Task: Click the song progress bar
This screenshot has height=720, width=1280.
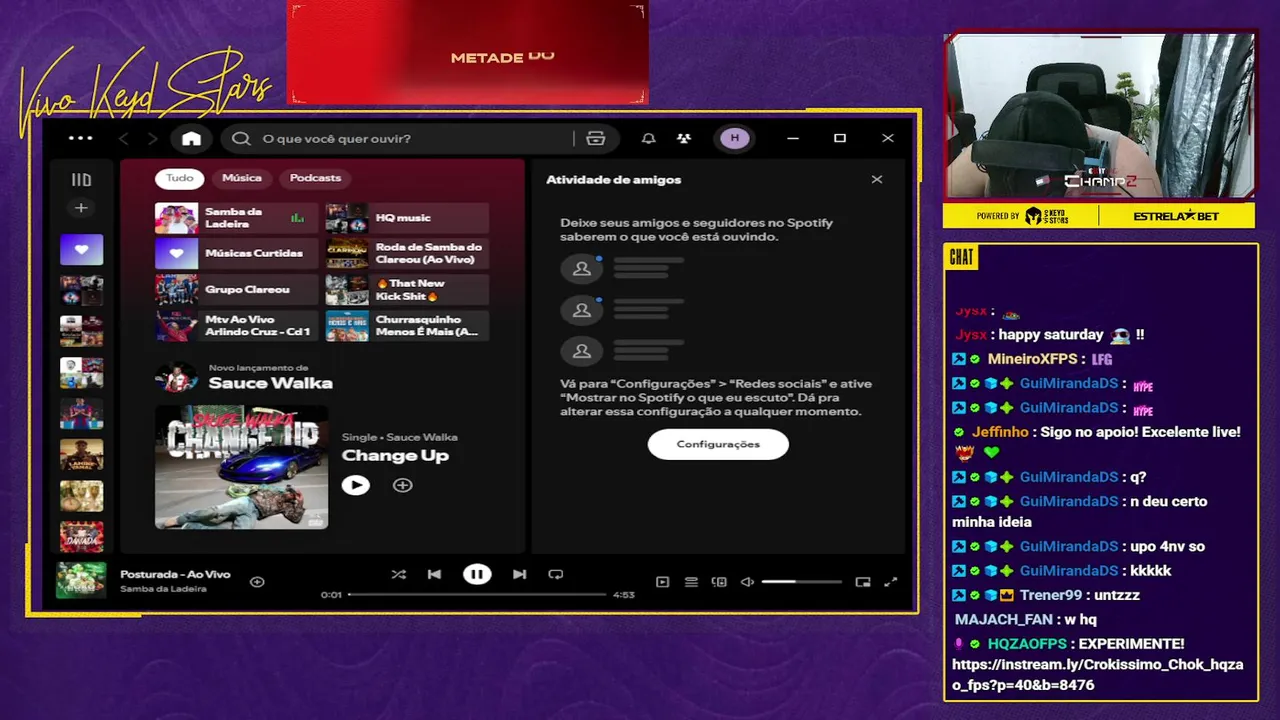Action: (477, 594)
